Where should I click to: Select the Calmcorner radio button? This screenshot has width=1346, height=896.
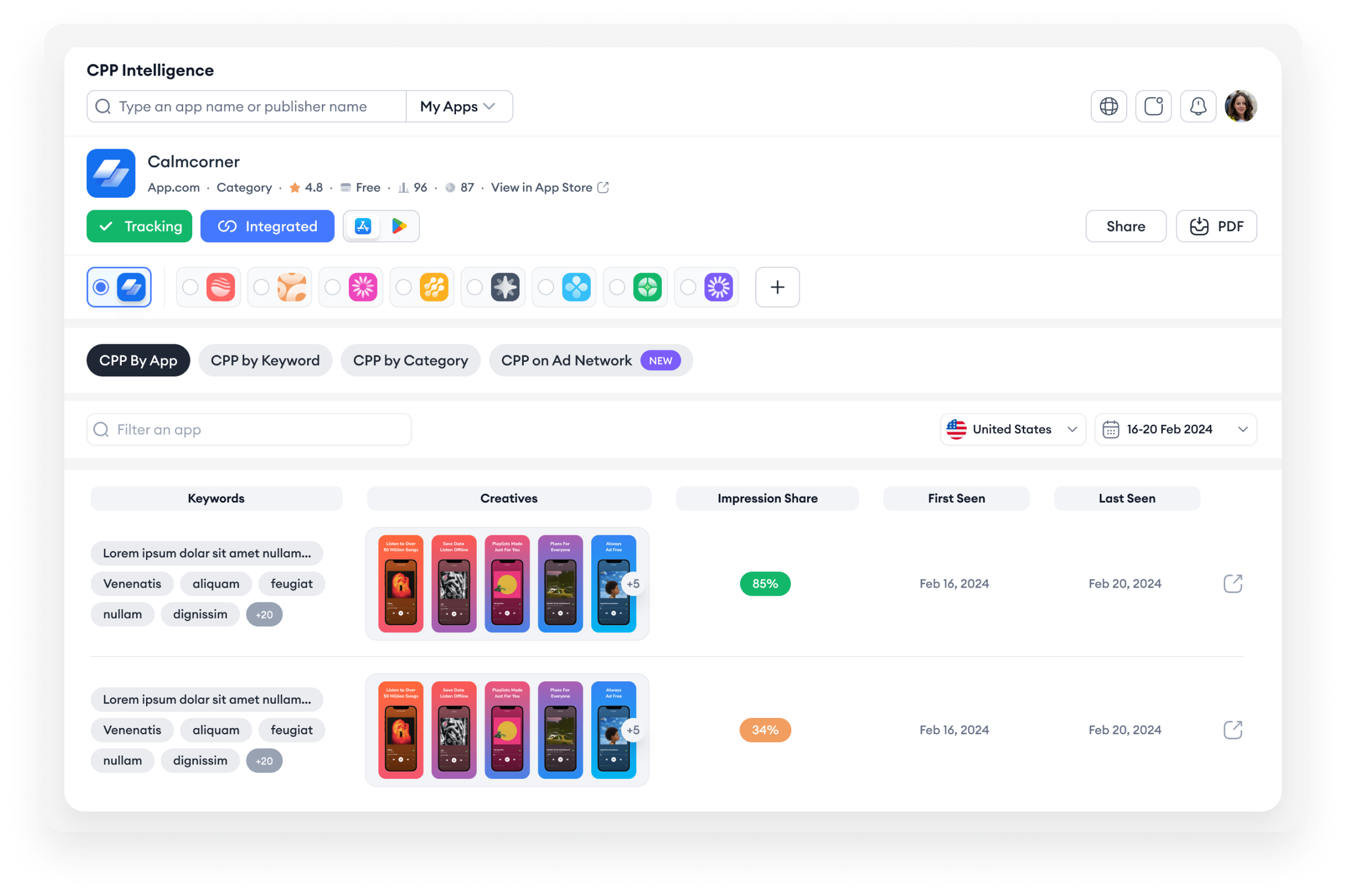[x=101, y=287]
